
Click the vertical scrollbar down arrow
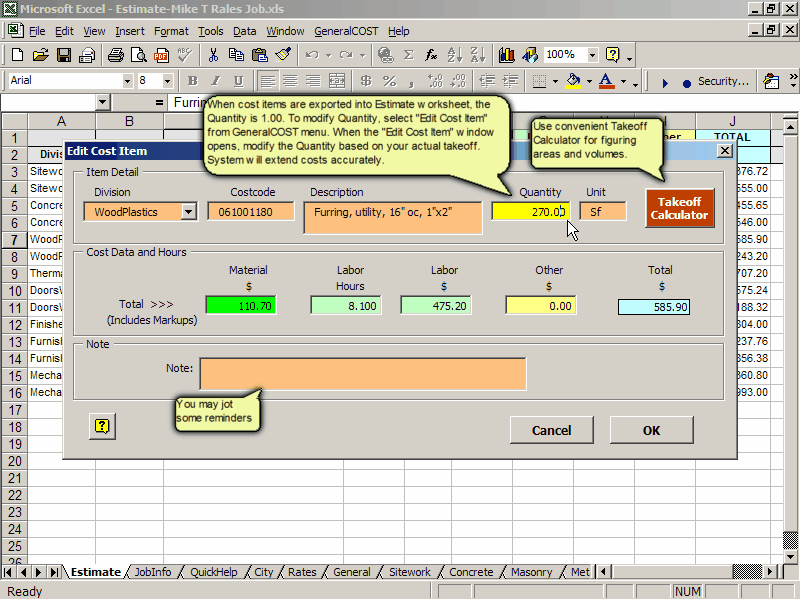tap(790, 556)
